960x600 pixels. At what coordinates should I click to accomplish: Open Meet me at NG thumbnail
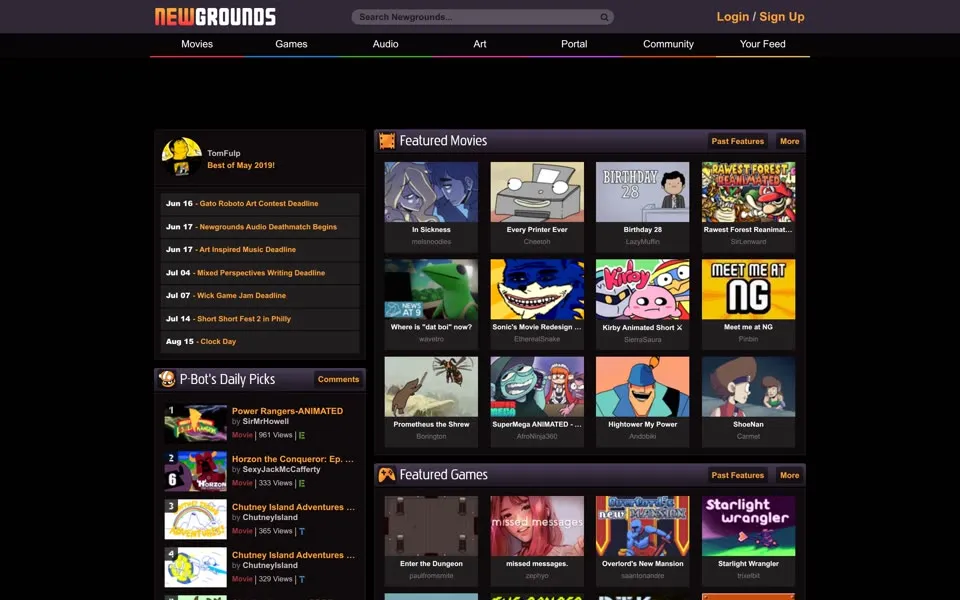pyautogui.click(x=748, y=289)
